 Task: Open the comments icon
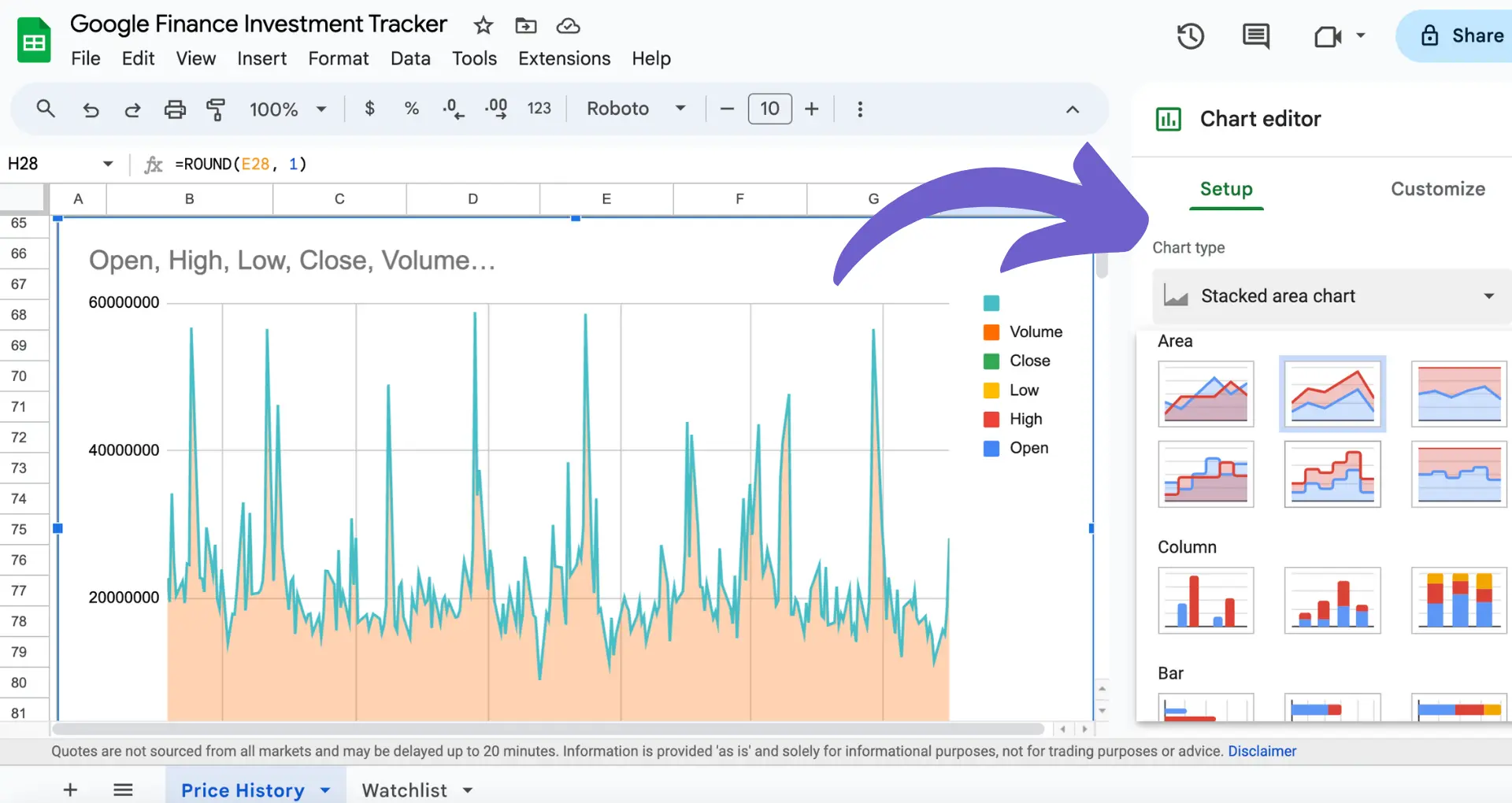pos(1255,36)
